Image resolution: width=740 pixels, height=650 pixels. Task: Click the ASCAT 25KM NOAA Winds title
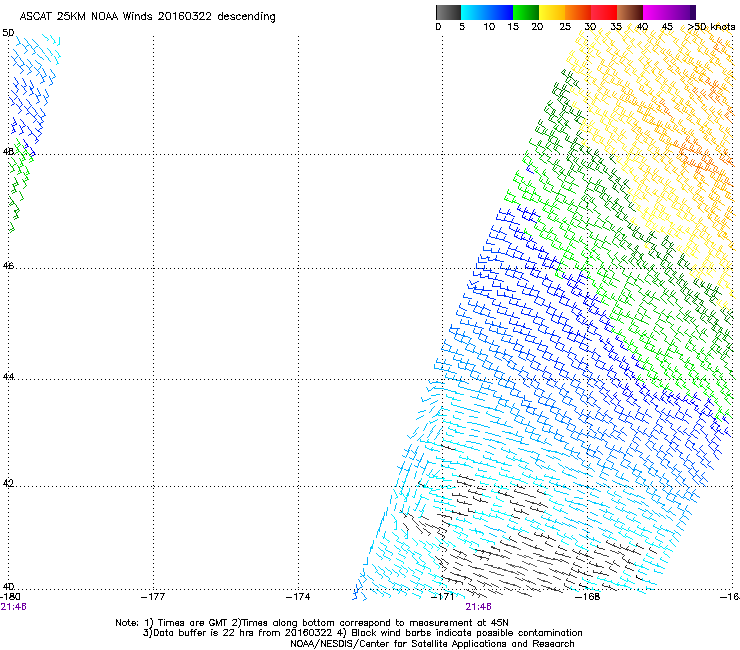(x=148, y=17)
